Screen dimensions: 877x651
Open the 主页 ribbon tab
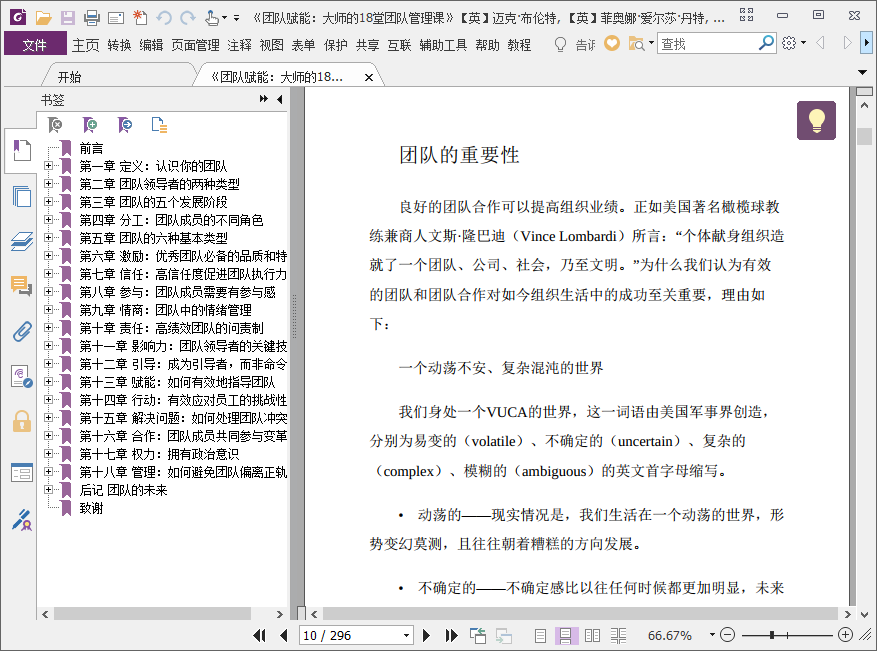(86, 45)
